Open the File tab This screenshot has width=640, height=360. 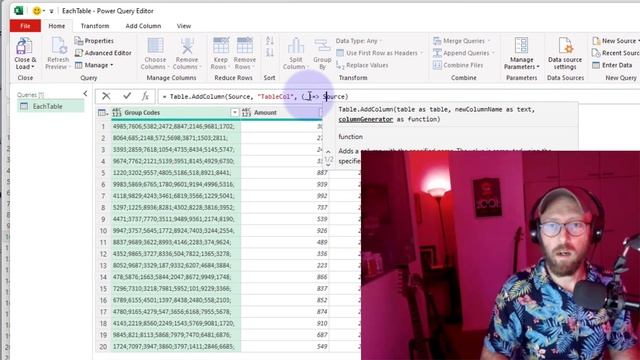point(25,26)
